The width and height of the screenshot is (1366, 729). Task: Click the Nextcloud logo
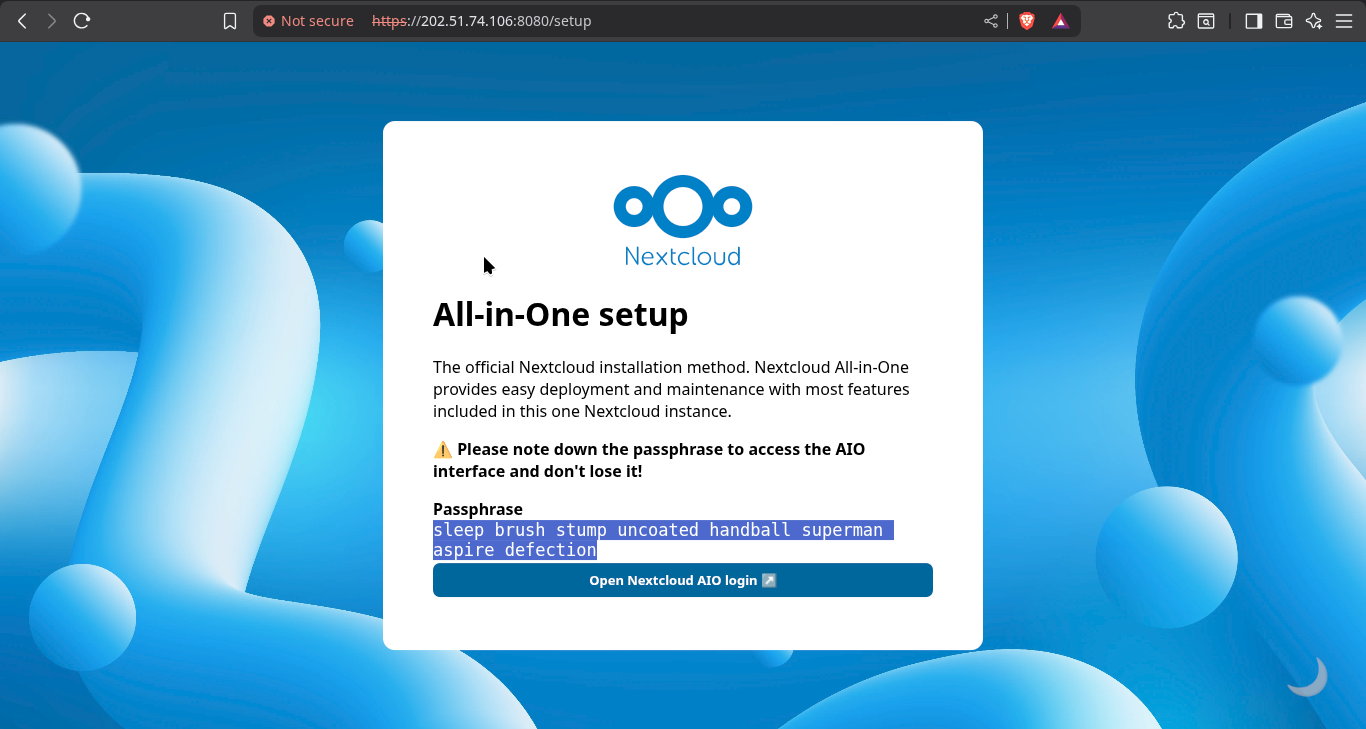pyautogui.click(x=682, y=220)
